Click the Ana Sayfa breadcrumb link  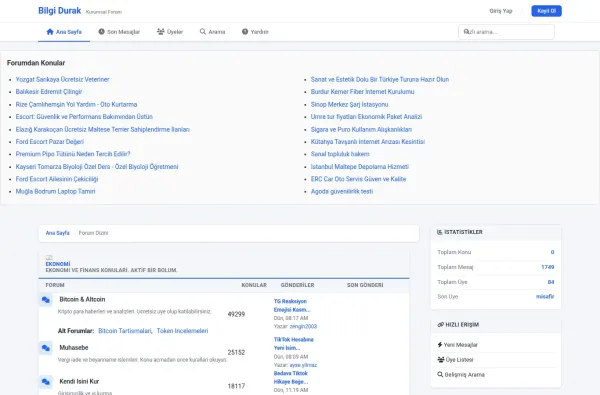click(57, 233)
